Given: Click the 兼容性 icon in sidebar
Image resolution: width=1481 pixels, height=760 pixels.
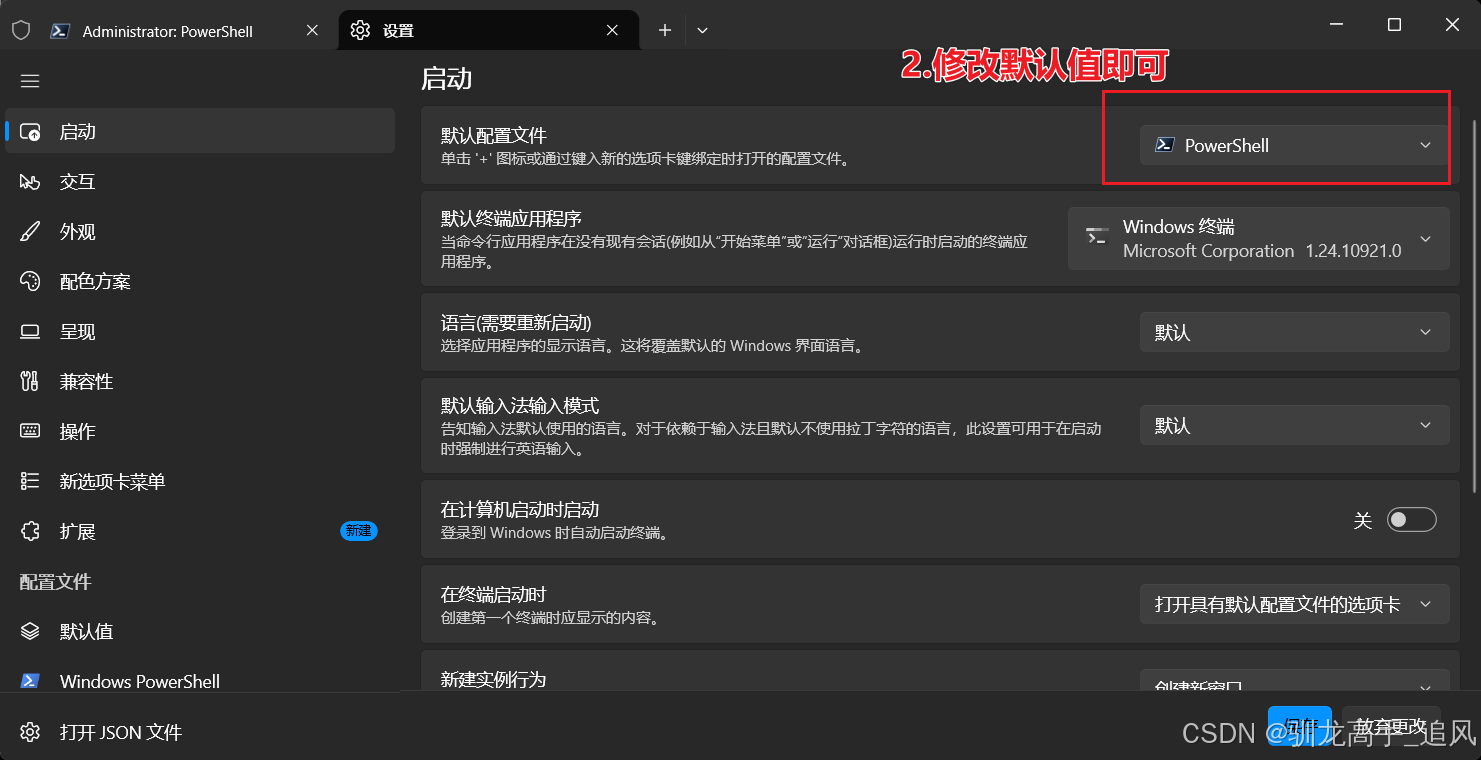Looking at the screenshot, I should coord(30,382).
